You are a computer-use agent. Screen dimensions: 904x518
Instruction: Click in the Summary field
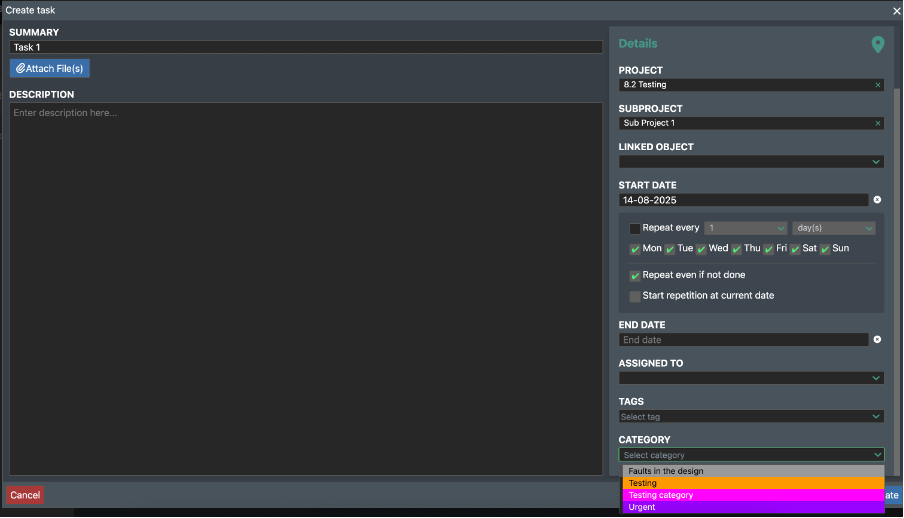306,47
